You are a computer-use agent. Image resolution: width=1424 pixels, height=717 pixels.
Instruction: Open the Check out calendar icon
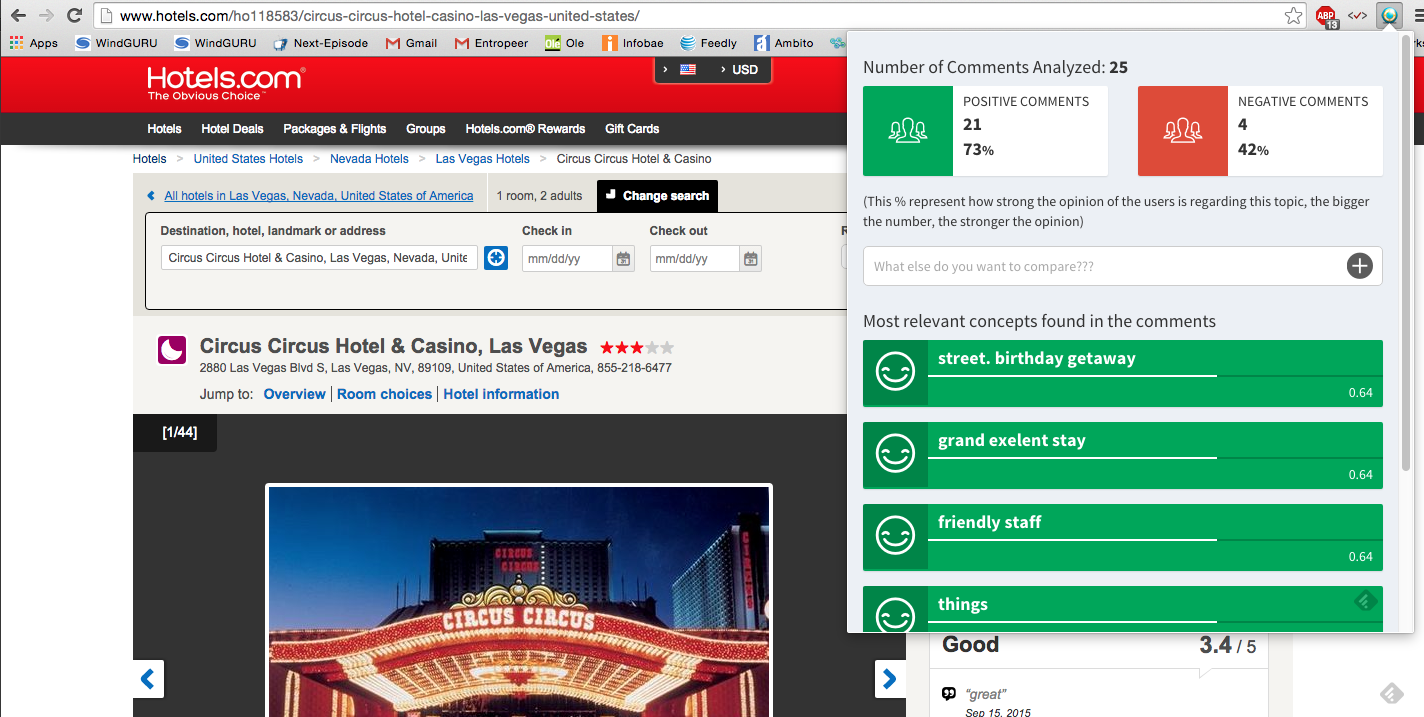(x=751, y=259)
